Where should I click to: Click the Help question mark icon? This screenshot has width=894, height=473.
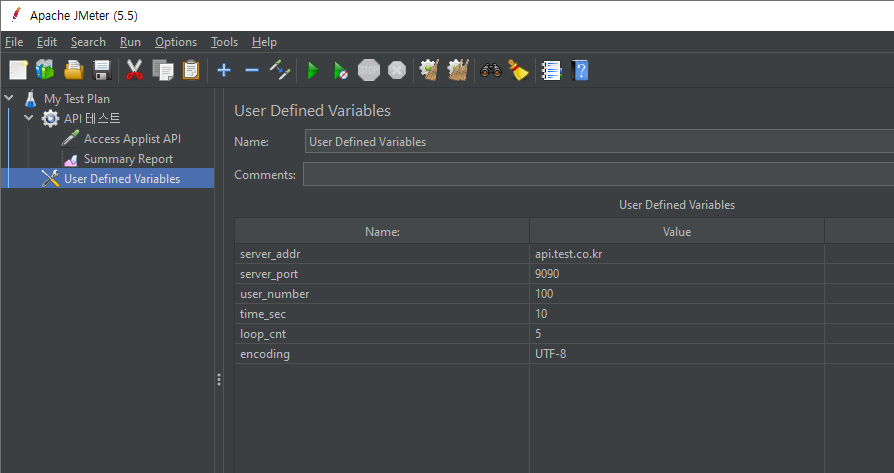(x=580, y=70)
